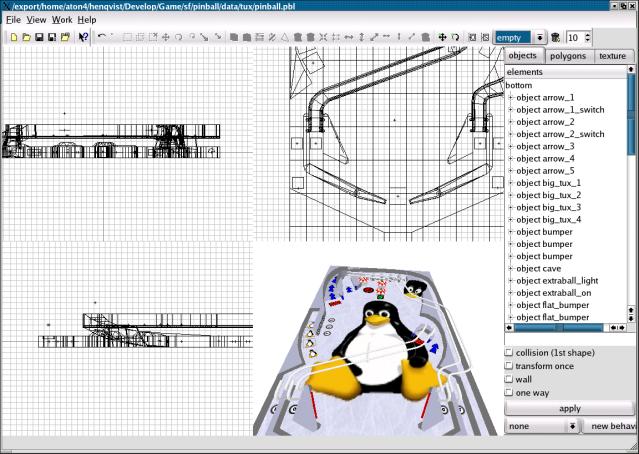Click the New file icon
The image size is (639, 454).
tap(14, 37)
